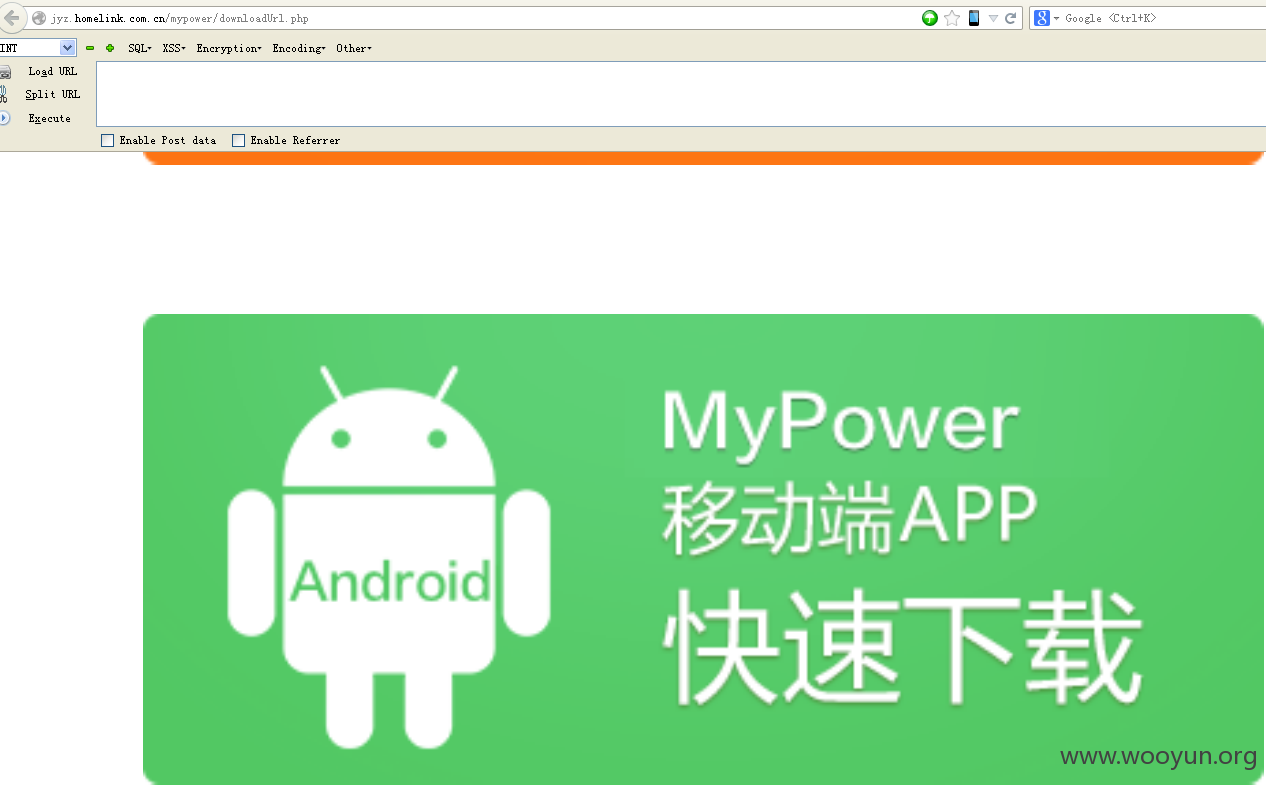This screenshot has width=1266, height=785.
Task: Click the Execute button
Action: (50, 118)
